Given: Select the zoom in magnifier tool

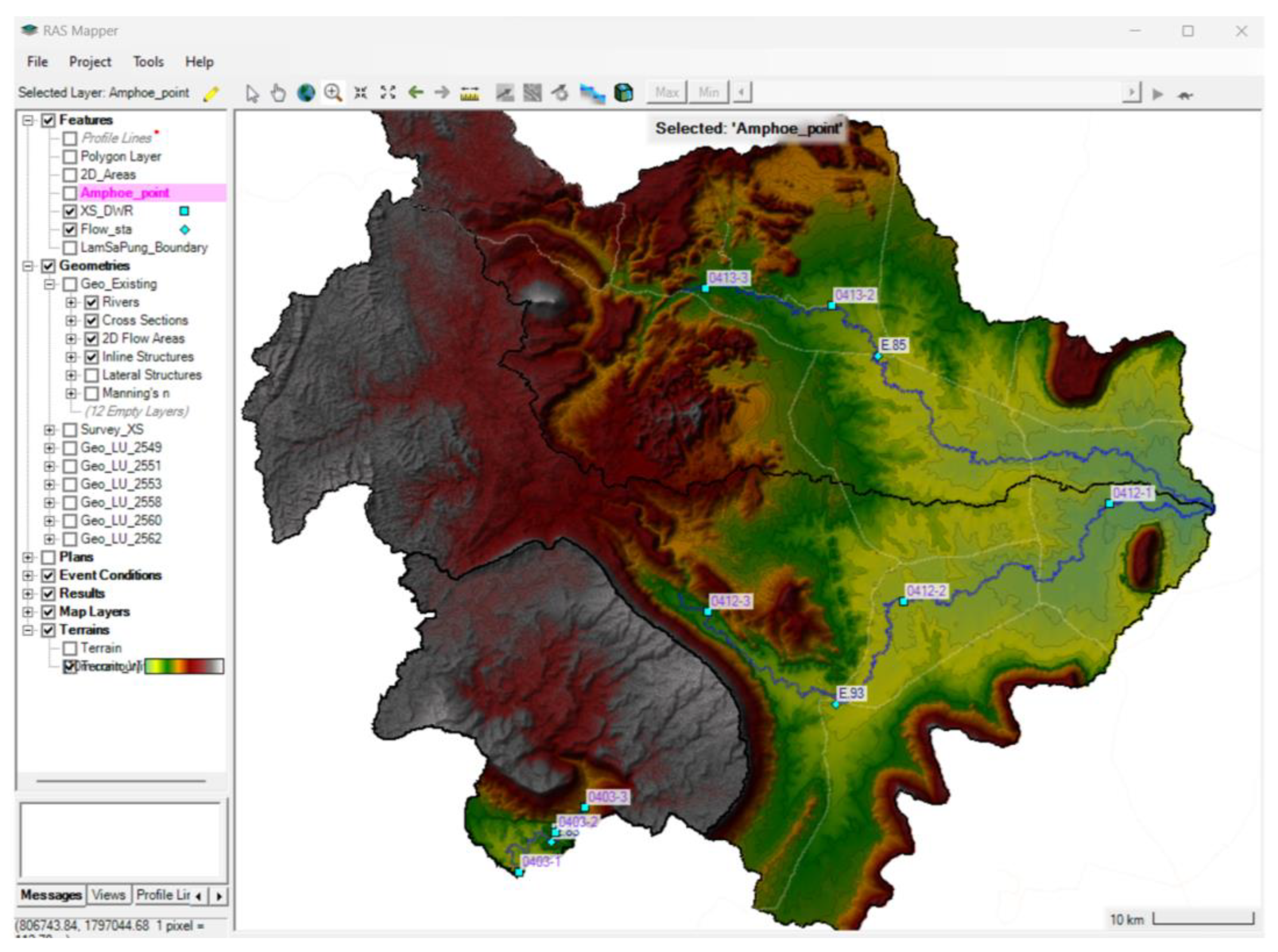Looking at the screenshot, I should point(333,93).
